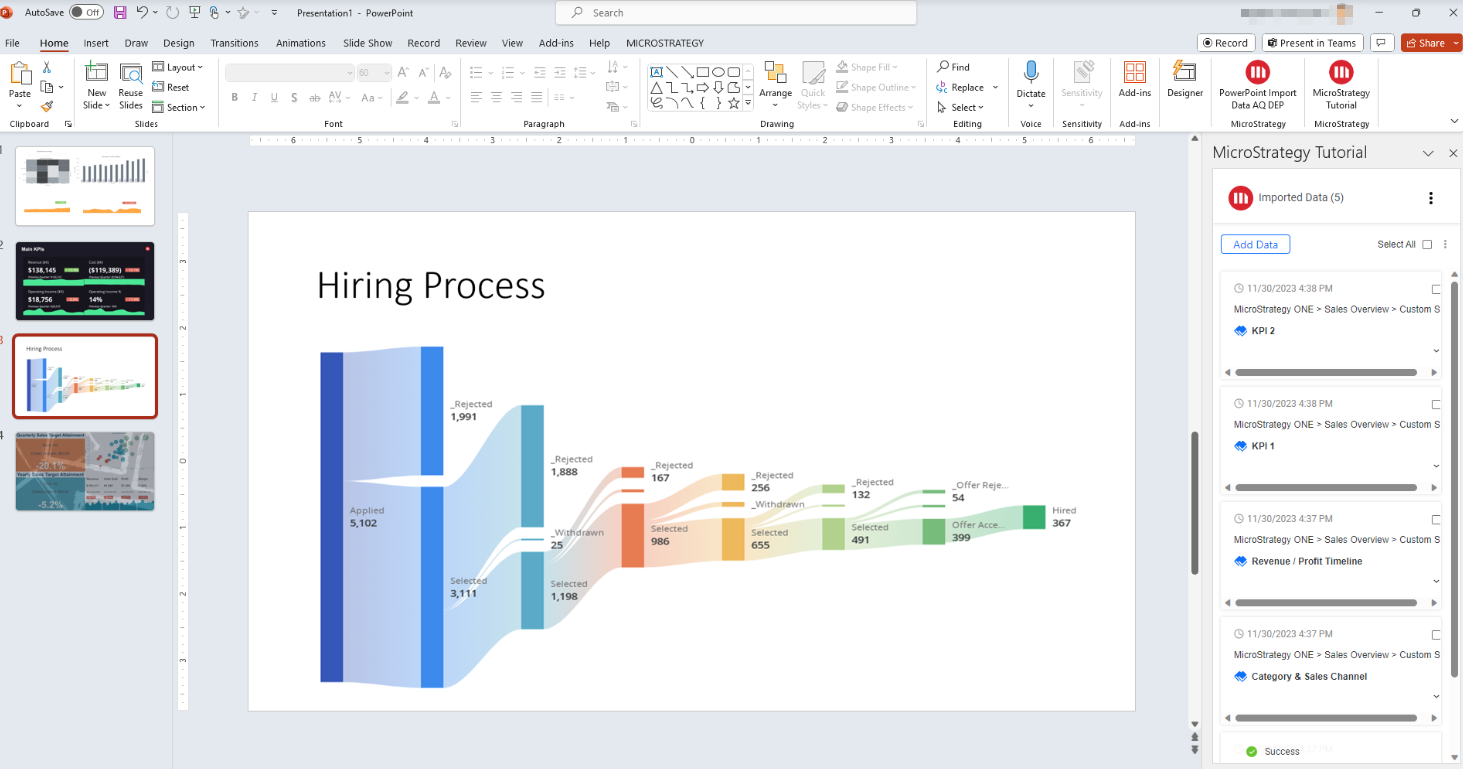Open the font size dropdown
This screenshot has width=1463, height=769.
click(x=387, y=72)
